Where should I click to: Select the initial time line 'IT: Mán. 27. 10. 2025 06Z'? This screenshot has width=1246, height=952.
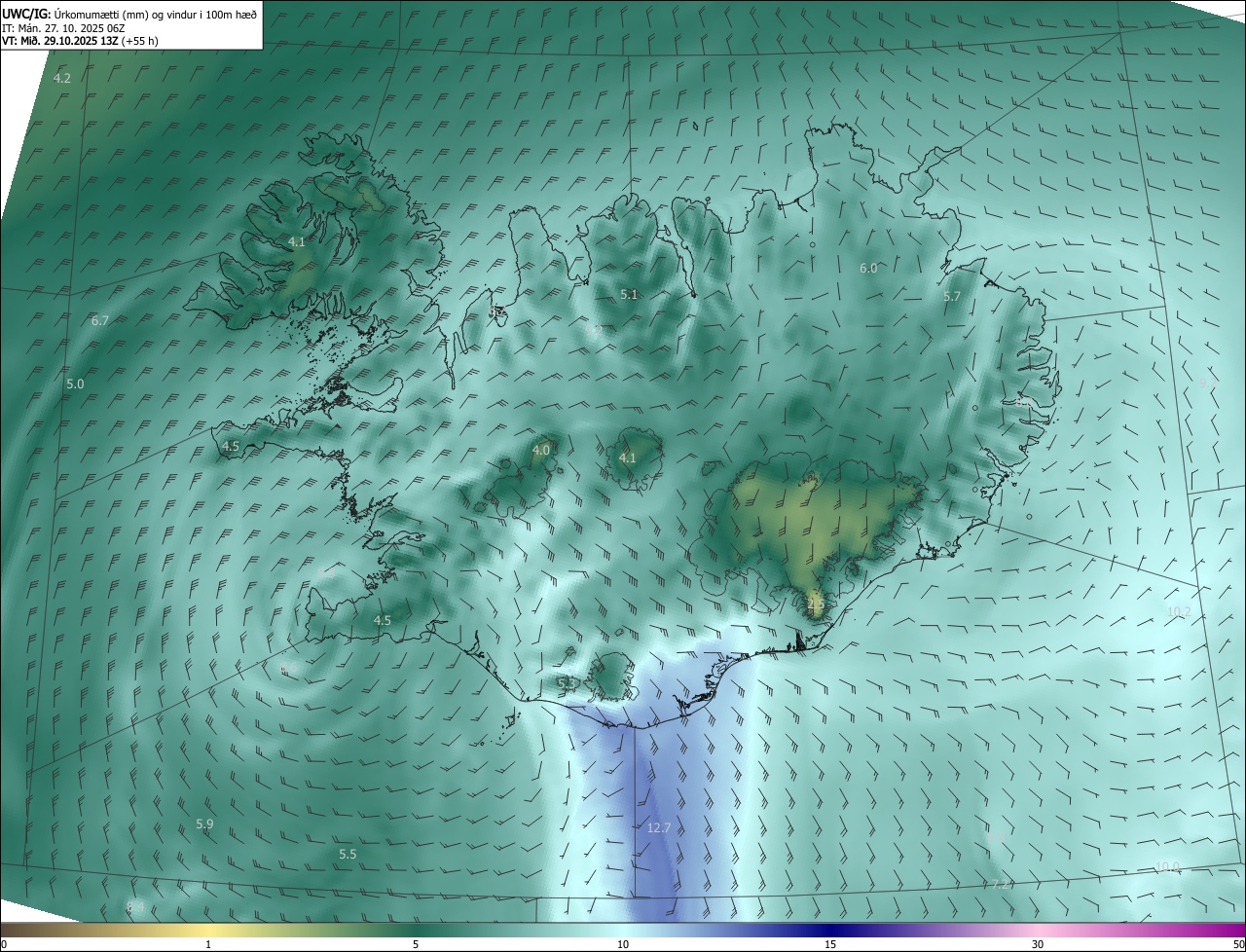[x=64, y=27]
